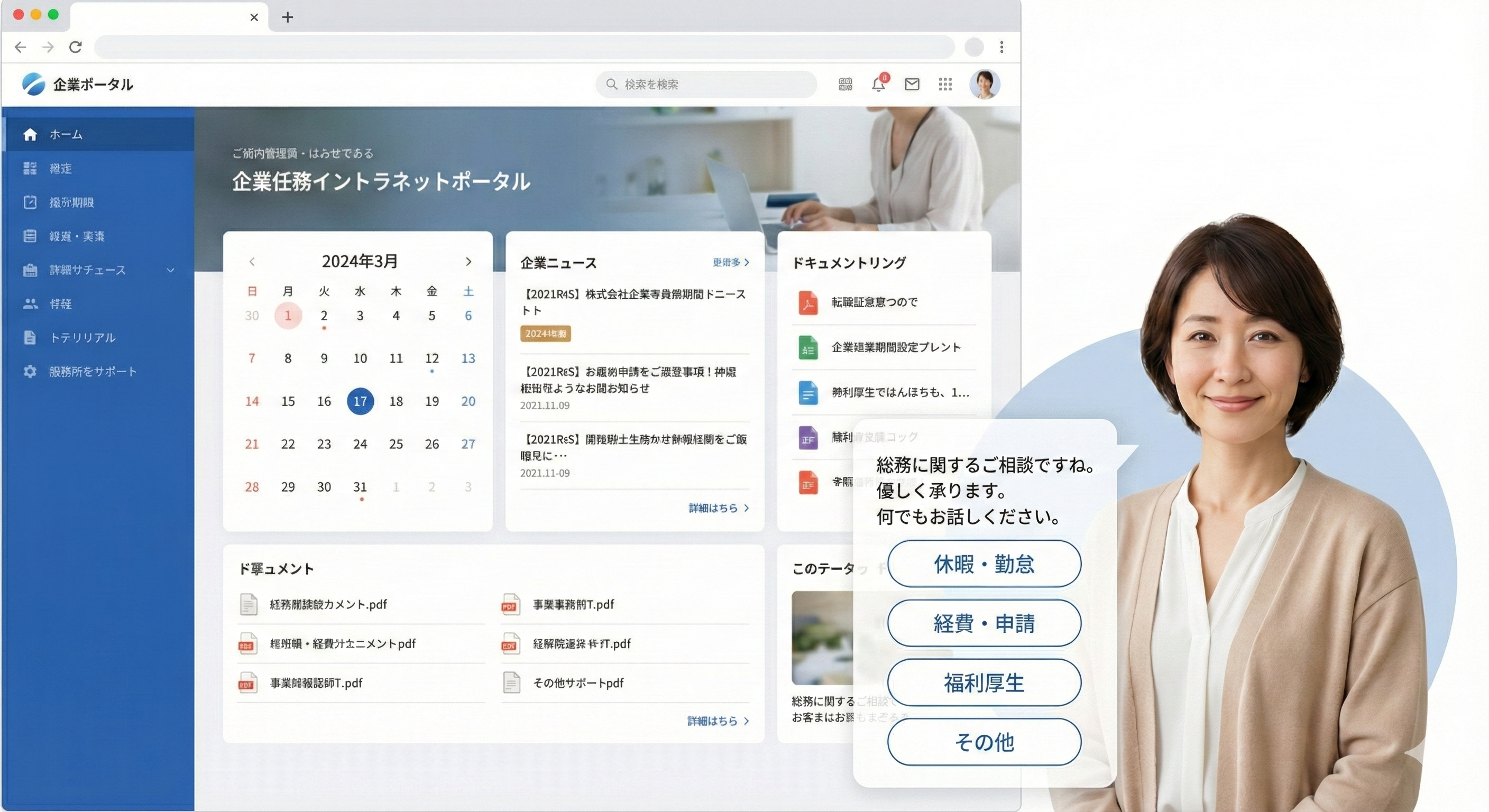Image resolution: width=1489 pixels, height=812 pixels.
Task: Open the mail envelope icon
Action: [x=912, y=85]
